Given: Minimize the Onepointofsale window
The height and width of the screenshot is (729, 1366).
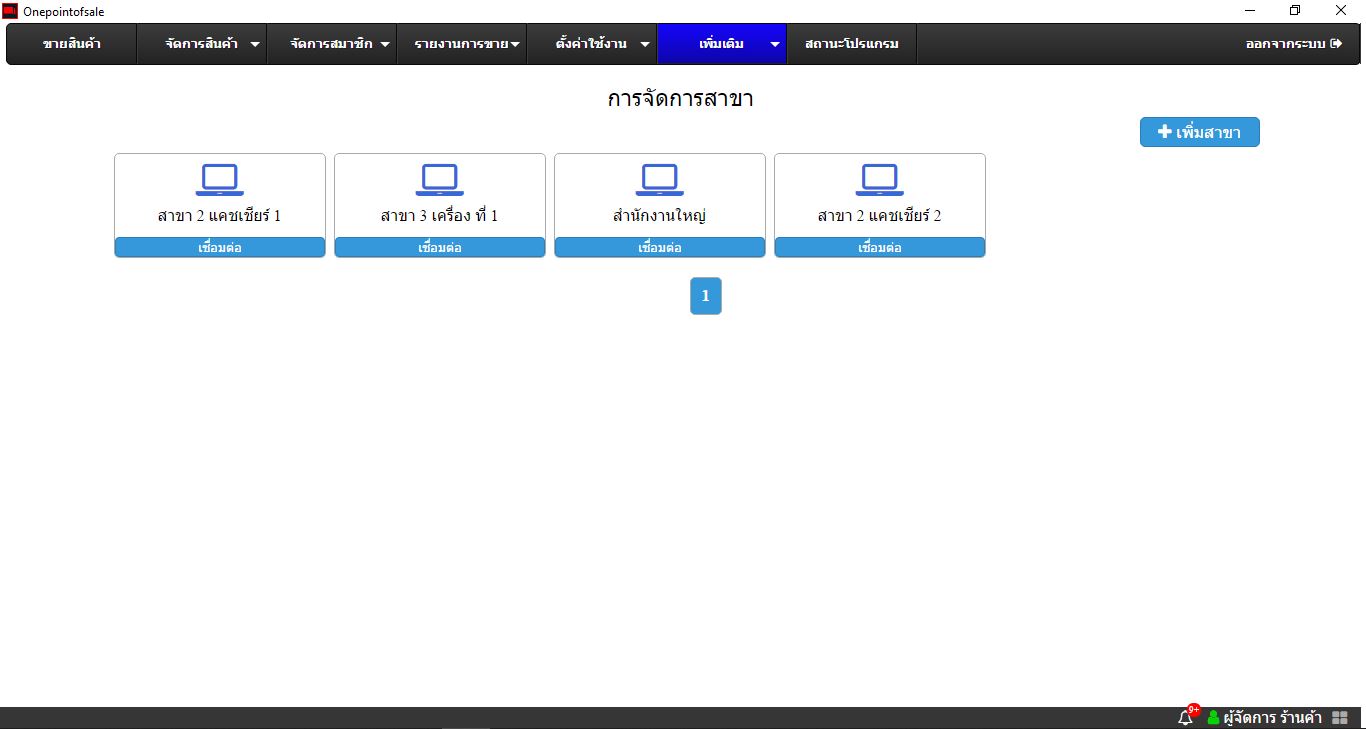Looking at the screenshot, I should point(1250,10).
